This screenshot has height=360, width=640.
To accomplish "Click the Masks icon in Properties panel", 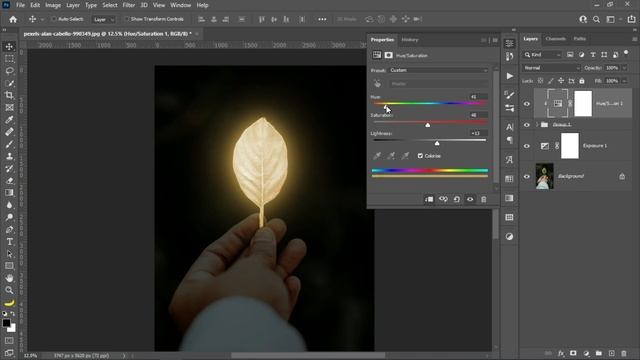I will point(389,55).
